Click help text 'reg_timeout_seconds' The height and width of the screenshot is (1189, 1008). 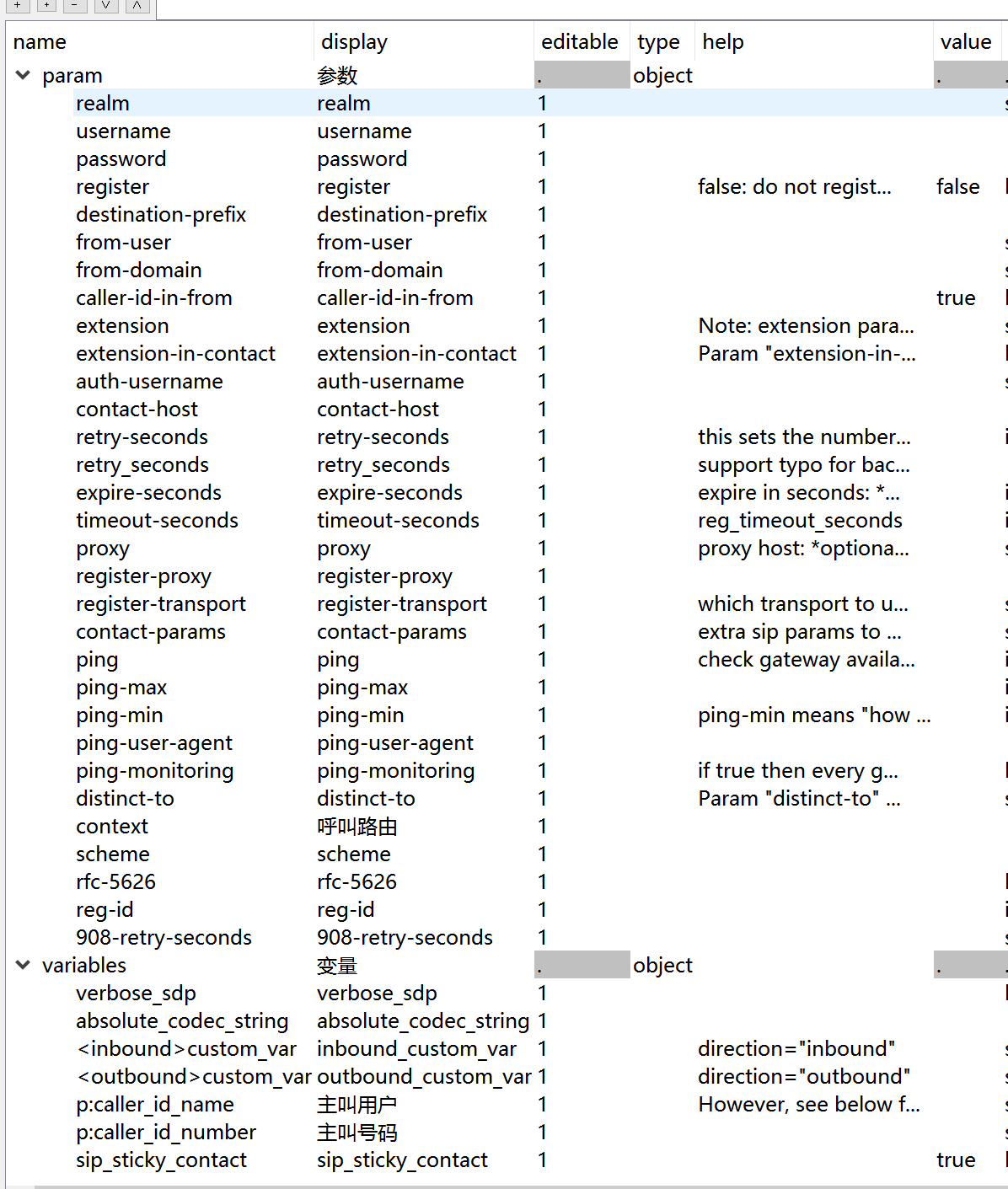click(x=801, y=521)
